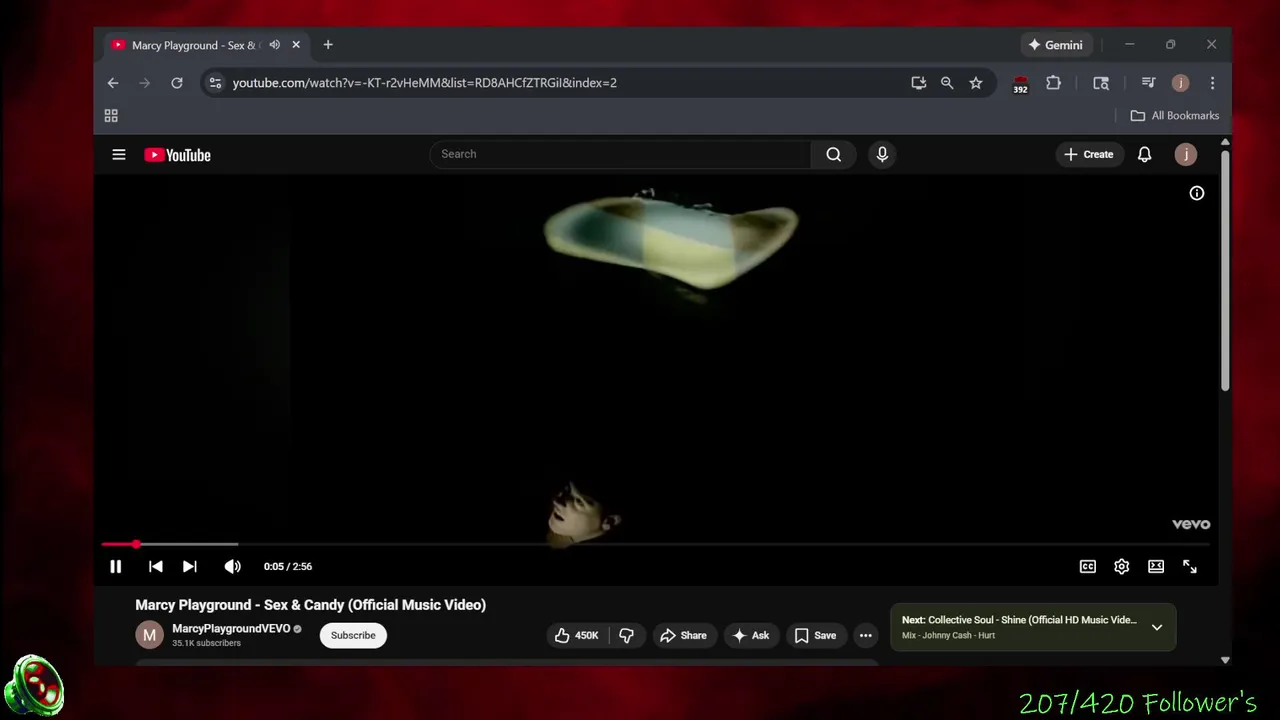Expand the Next playlist panel chevron
The height and width of the screenshot is (720, 1280).
tap(1157, 627)
